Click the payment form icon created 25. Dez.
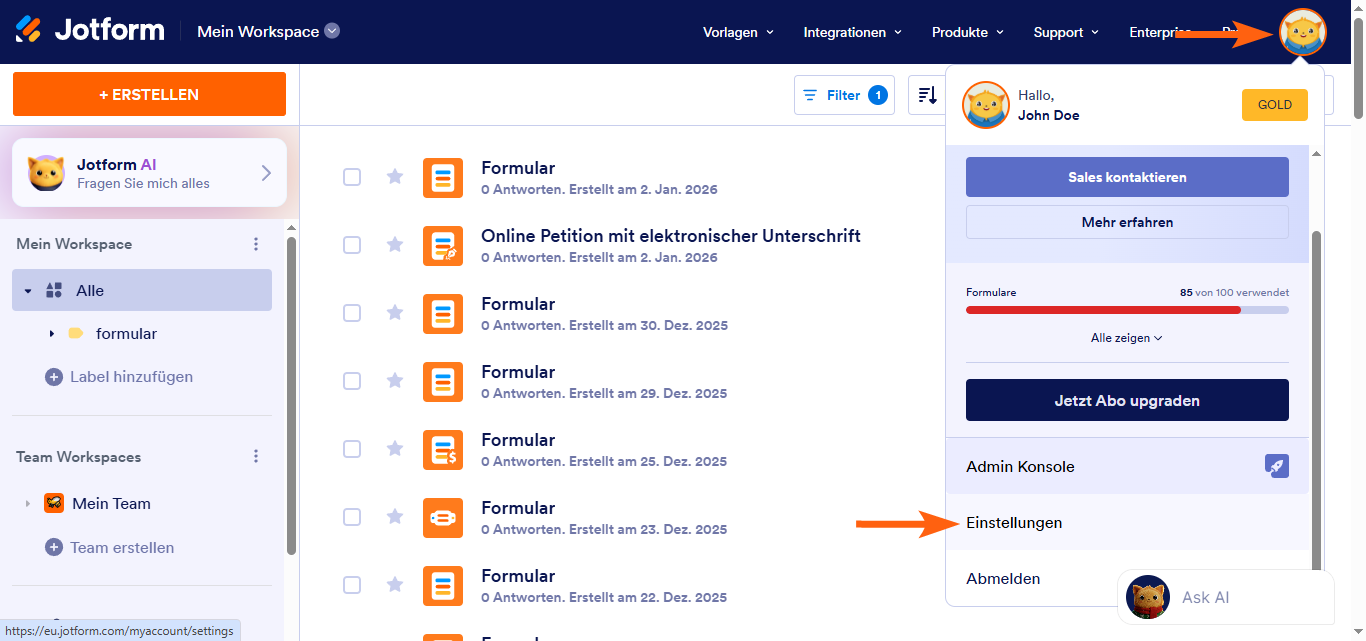 [x=443, y=449]
